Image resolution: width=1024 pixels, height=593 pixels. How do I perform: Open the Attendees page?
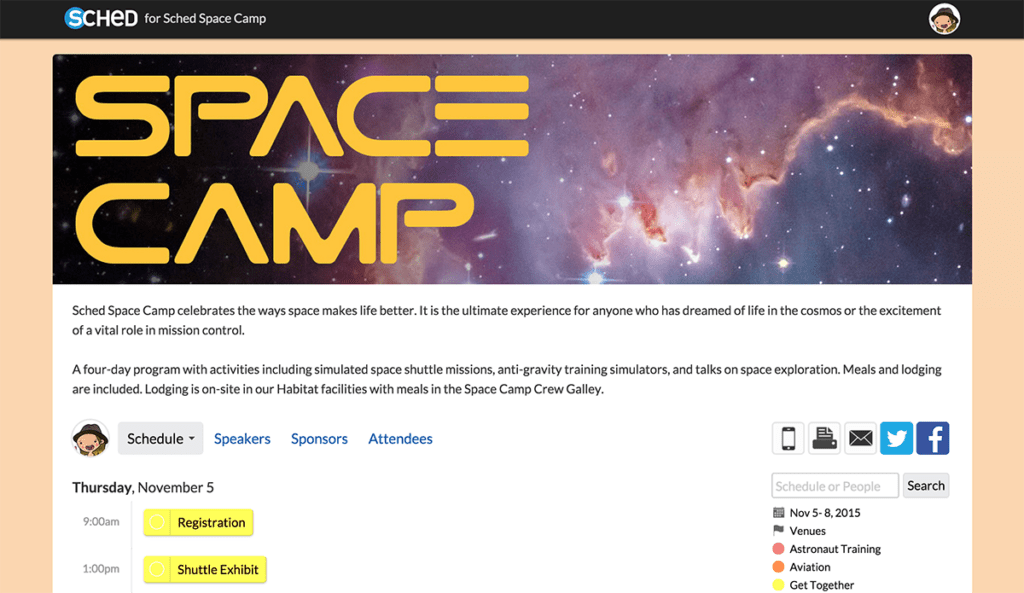click(x=400, y=438)
